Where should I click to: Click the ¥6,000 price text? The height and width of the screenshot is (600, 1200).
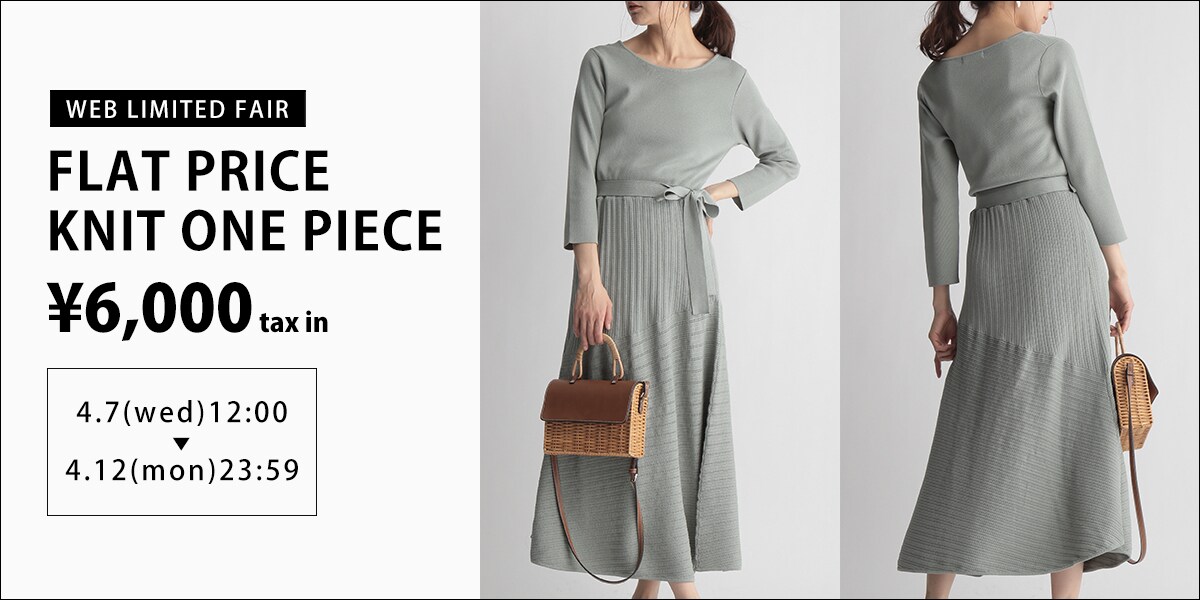(150, 307)
